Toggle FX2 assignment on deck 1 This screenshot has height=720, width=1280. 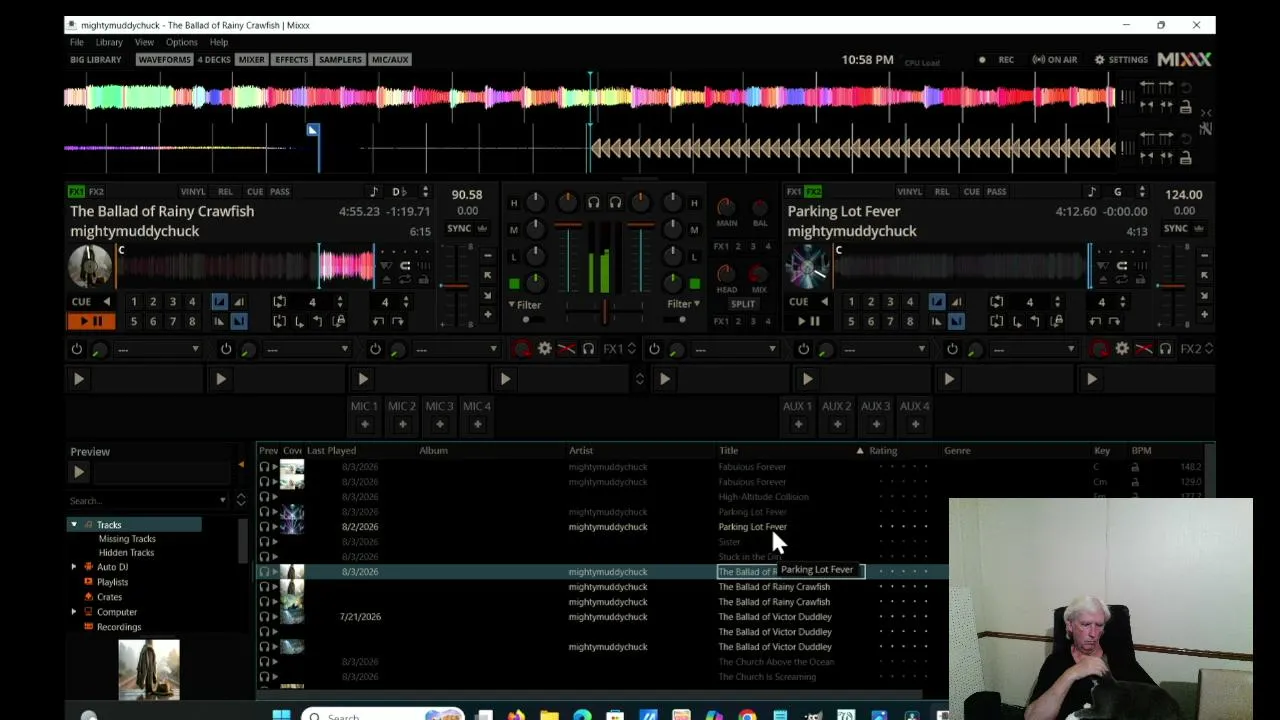(96, 191)
